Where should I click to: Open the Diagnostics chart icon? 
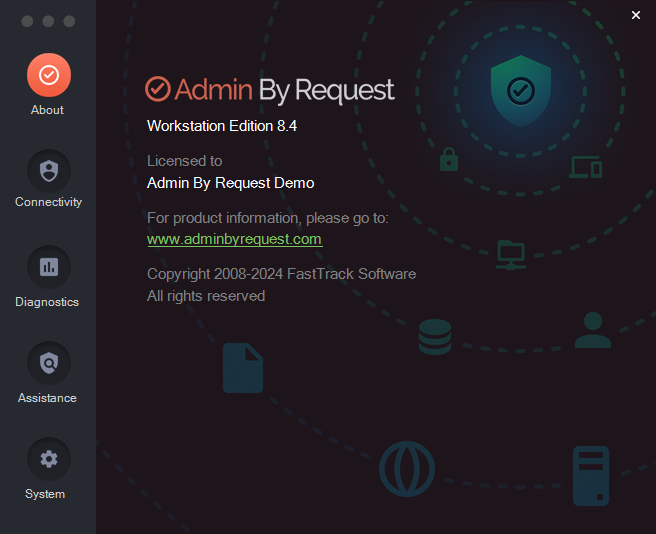point(49,267)
